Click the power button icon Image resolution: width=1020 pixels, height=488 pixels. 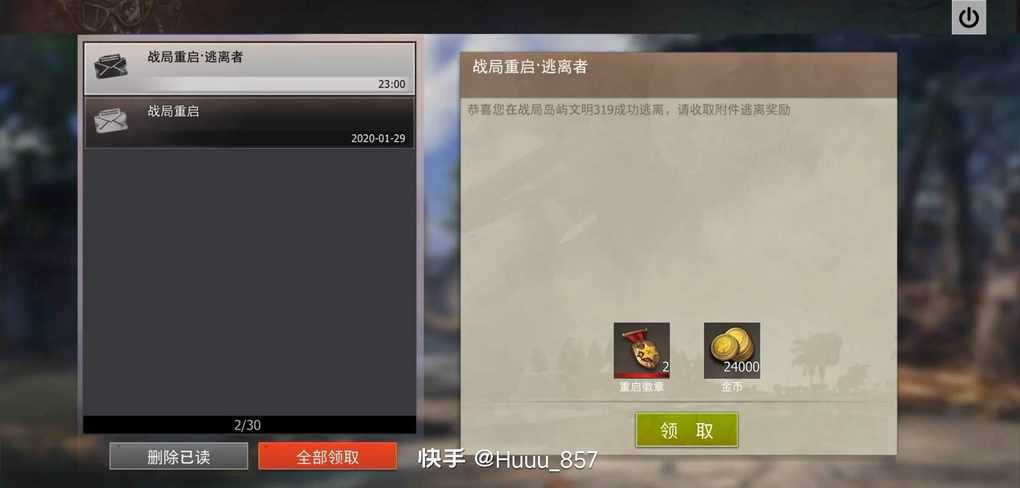point(969,18)
